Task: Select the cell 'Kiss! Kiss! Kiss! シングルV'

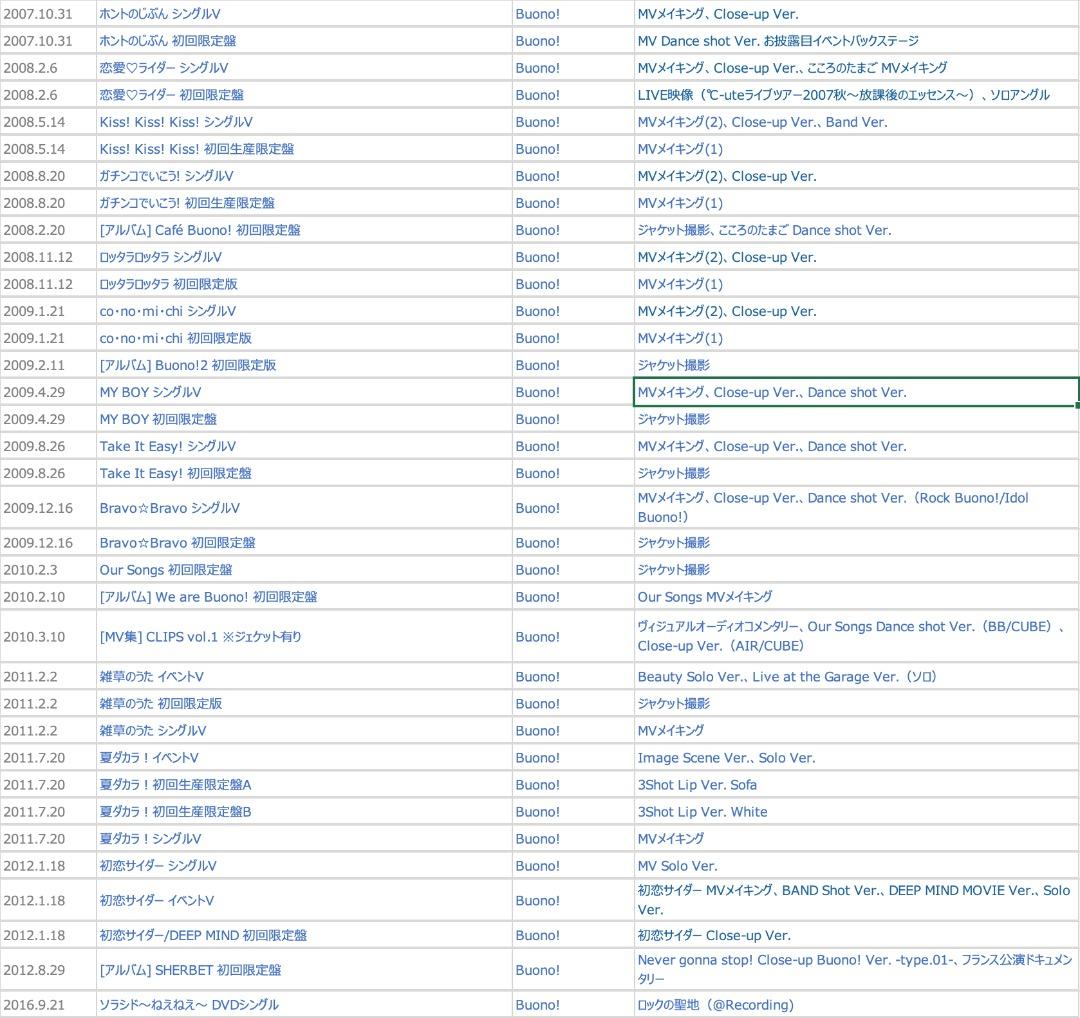Action: pyautogui.click(x=304, y=122)
